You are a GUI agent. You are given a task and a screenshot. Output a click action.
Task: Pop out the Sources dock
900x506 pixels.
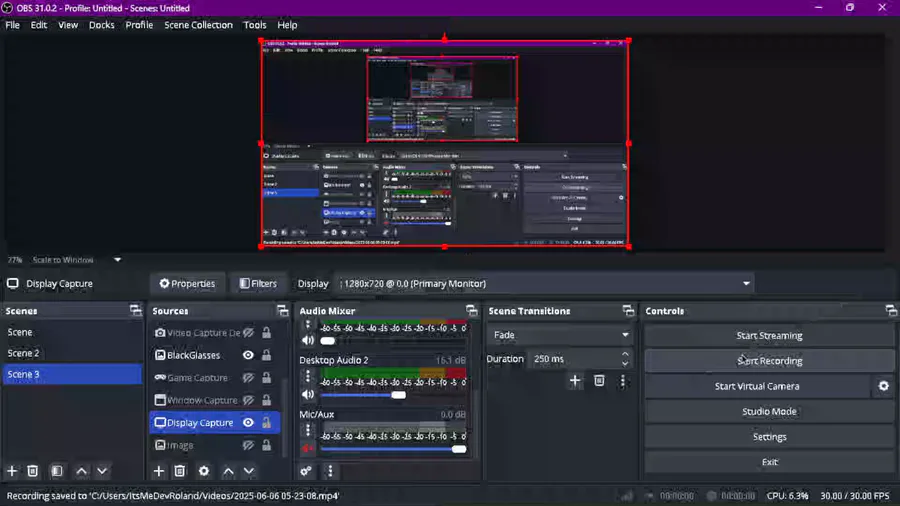pos(282,310)
